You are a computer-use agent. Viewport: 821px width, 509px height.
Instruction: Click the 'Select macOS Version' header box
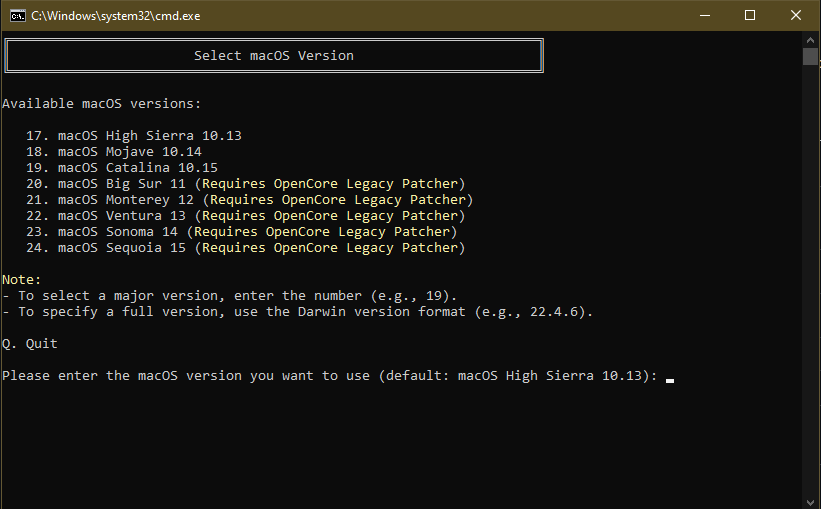pyautogui.click(x=273, y=56)
